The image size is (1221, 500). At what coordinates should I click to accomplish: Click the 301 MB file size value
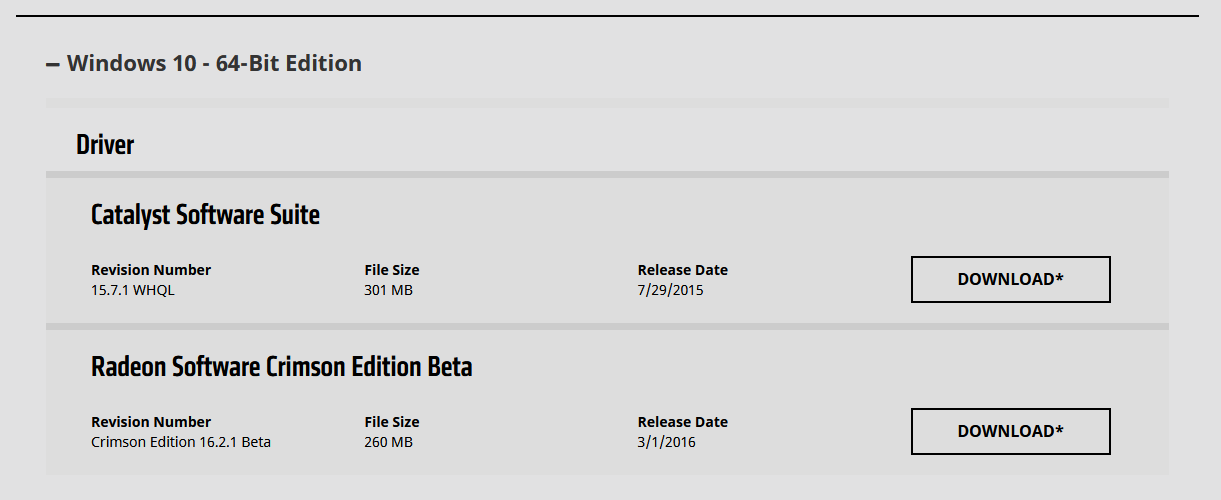(x=388, y=291)
